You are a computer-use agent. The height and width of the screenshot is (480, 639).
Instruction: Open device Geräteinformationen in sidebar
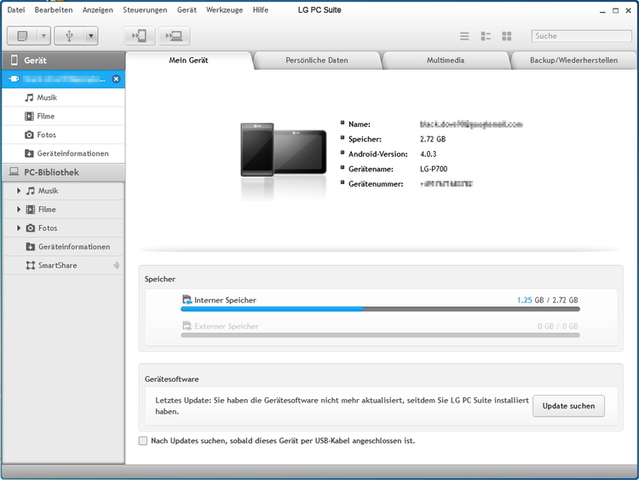click(64, 154)
